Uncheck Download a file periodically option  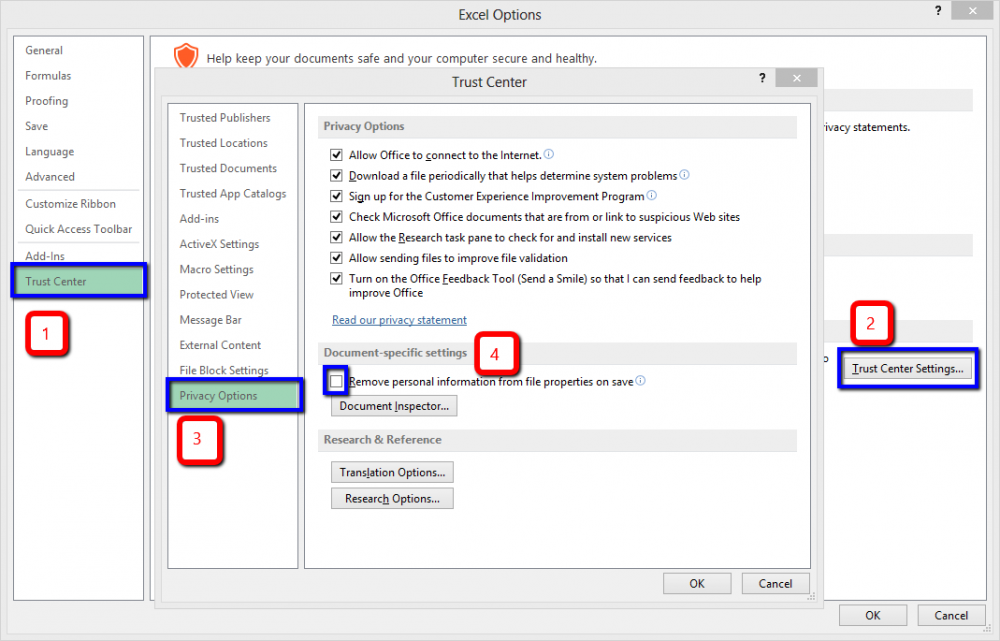336,175
